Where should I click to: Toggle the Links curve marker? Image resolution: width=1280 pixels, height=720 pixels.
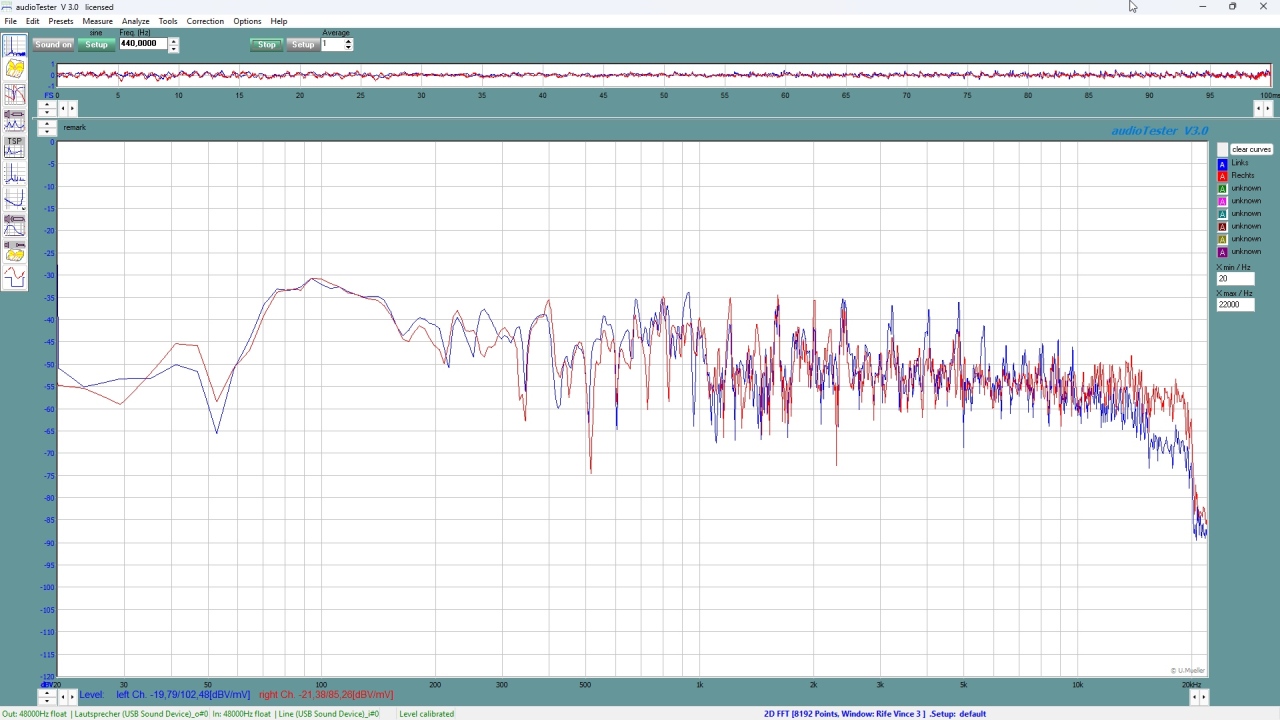[1222, 163]
